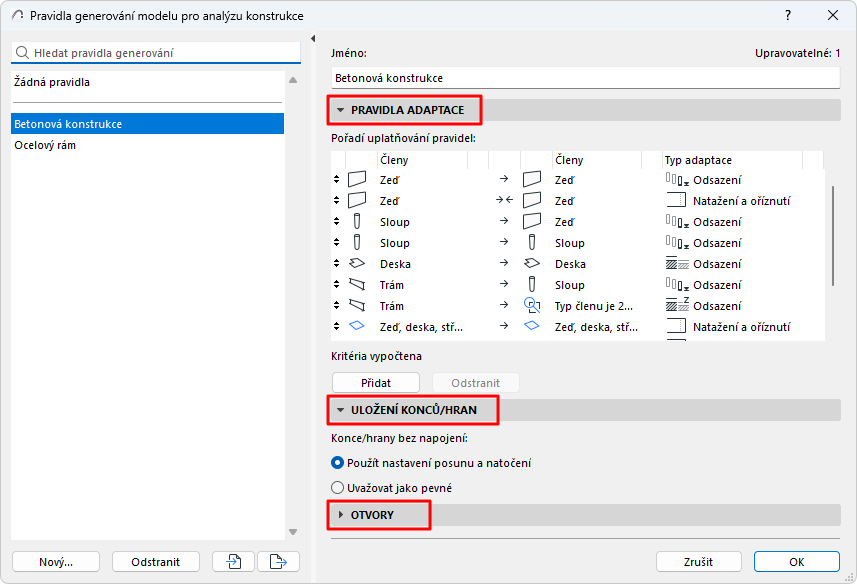Click the magnifier 'Typ členu je 2...' icon
Image resolution: width=857 pixels, height=584 pixels.
pyautogui.click(x=532, y=306)
